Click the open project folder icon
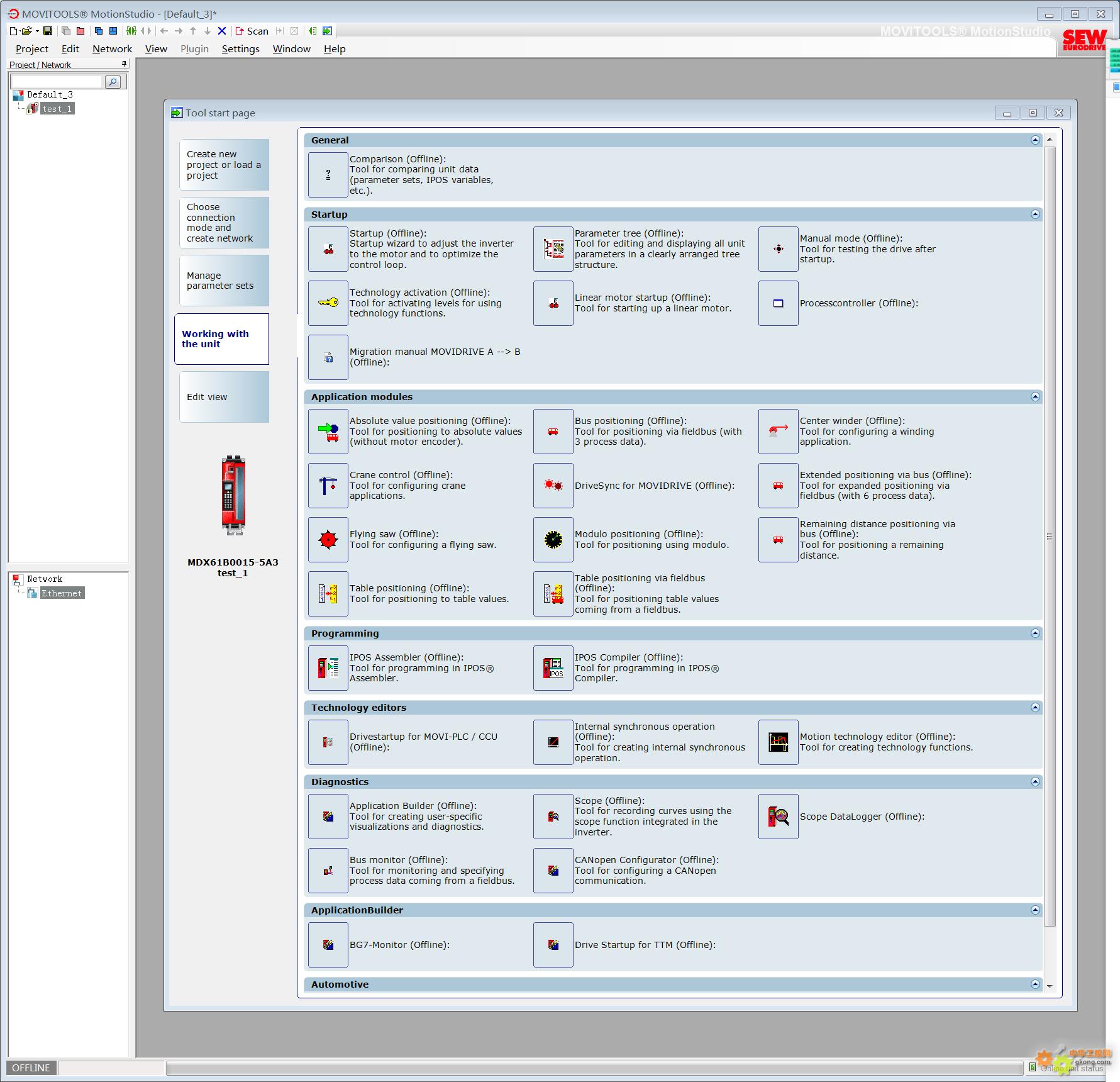1120x1082 pixels. [26, 31]
